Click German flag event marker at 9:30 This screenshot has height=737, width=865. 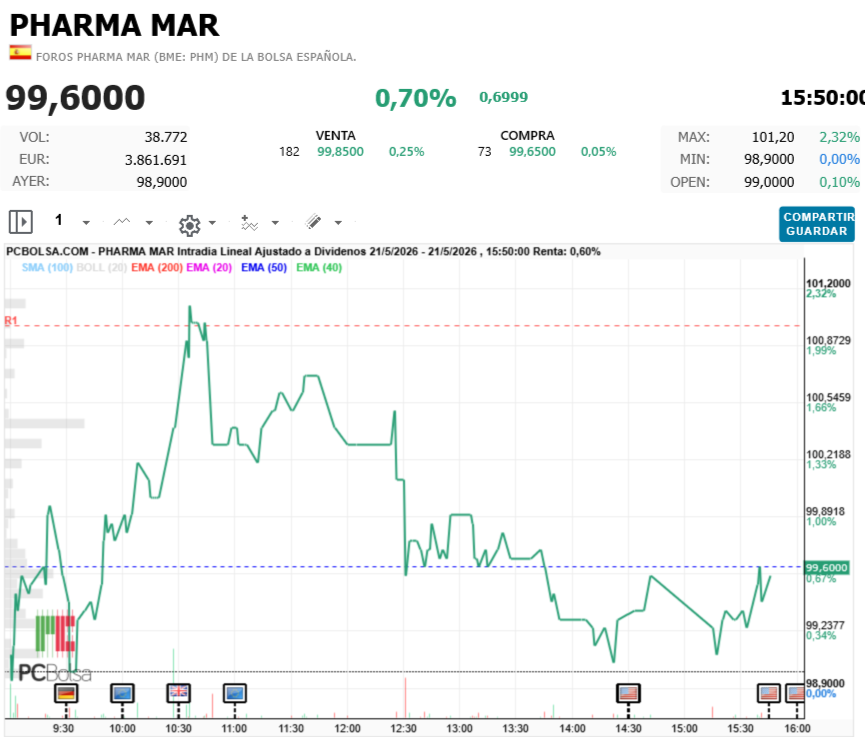click(66, 693)
